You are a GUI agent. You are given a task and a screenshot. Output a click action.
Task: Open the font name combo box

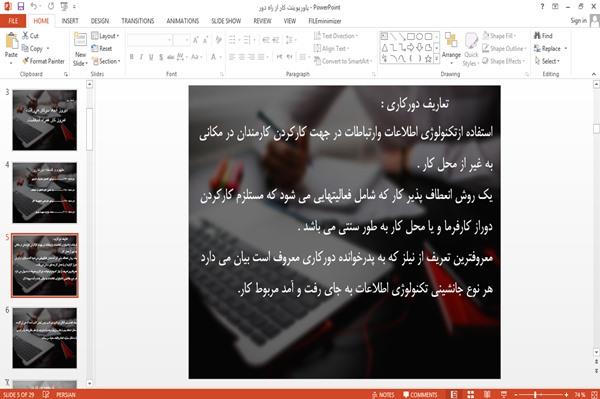click(149, 40)
